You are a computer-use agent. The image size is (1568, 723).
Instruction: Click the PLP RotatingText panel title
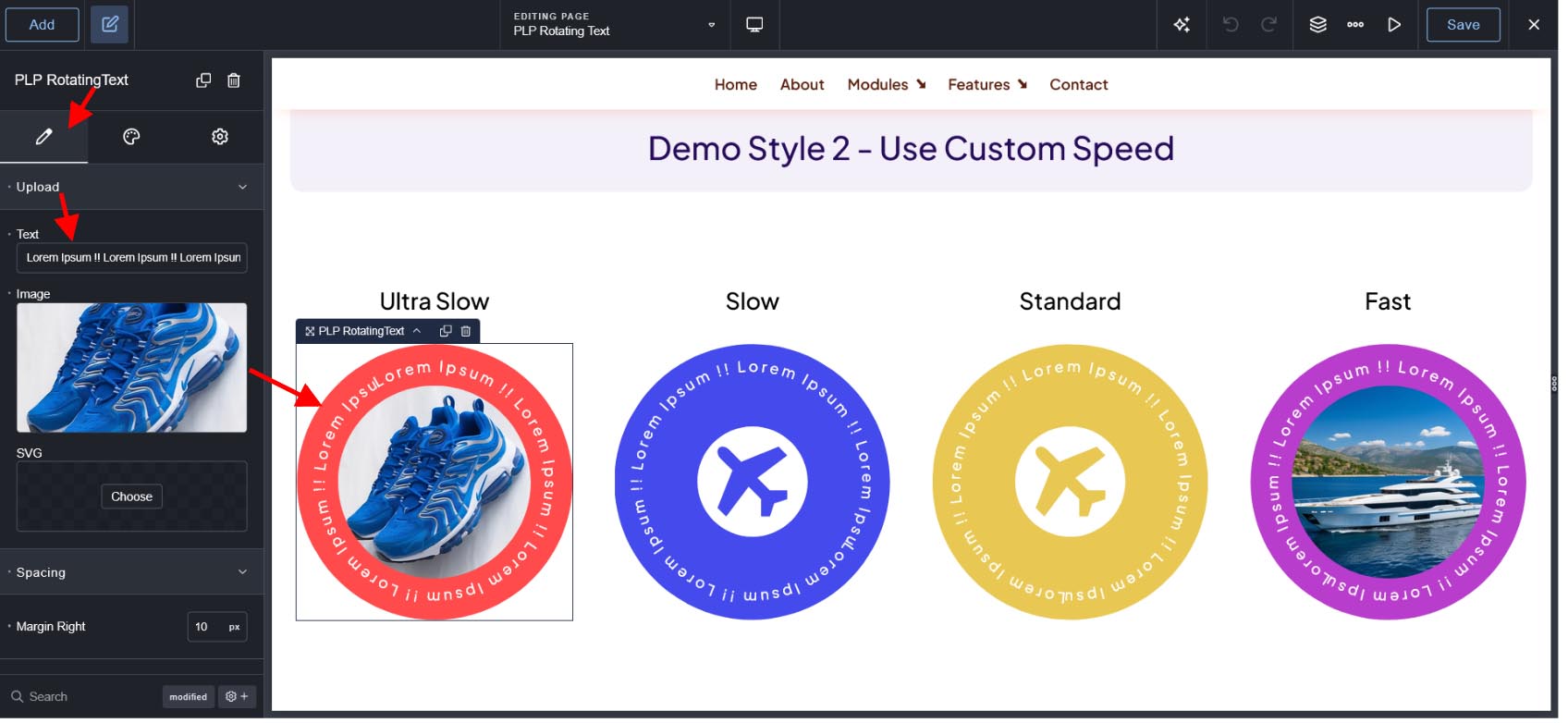71,80
